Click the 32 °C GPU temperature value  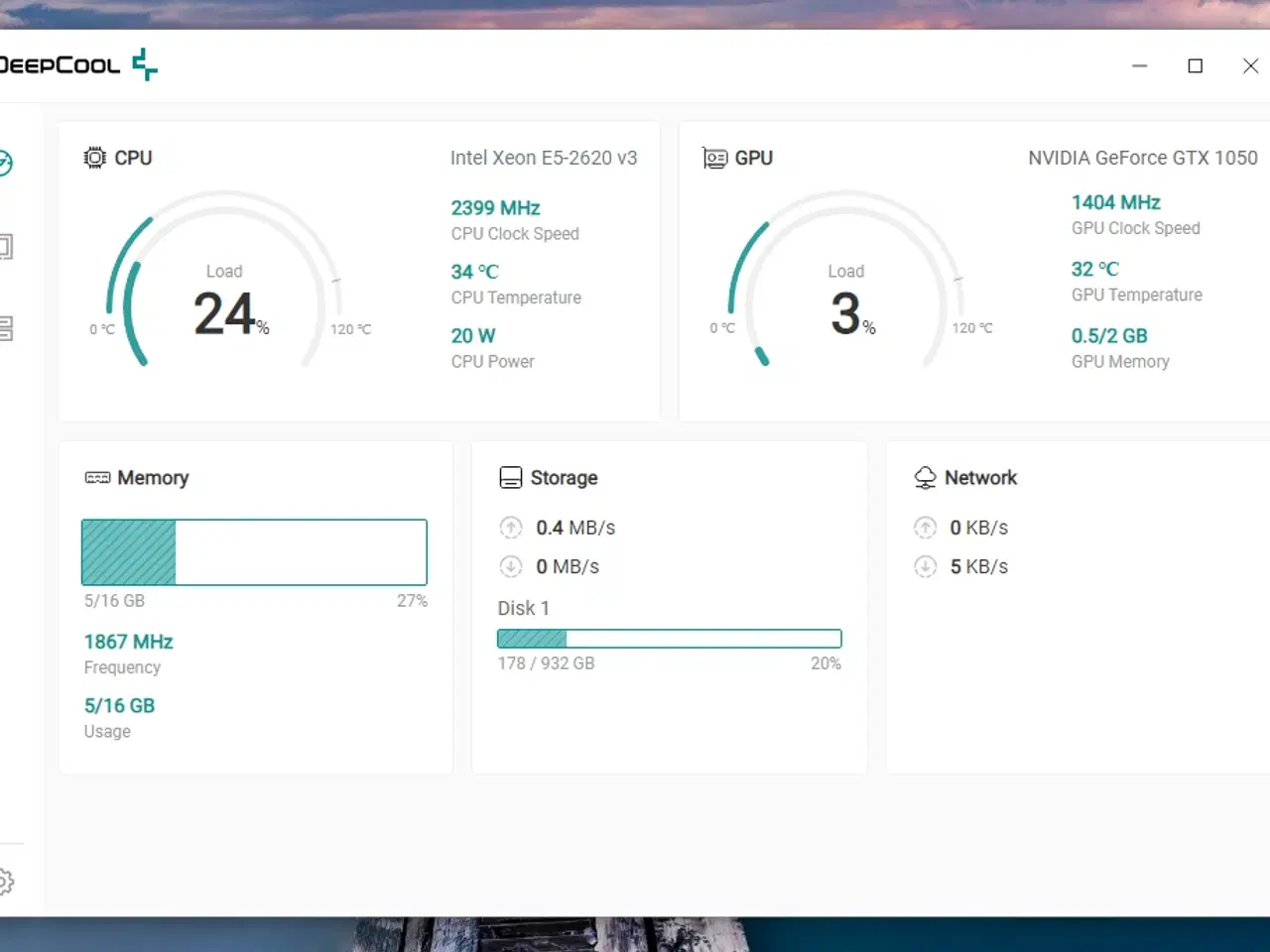1094,269
